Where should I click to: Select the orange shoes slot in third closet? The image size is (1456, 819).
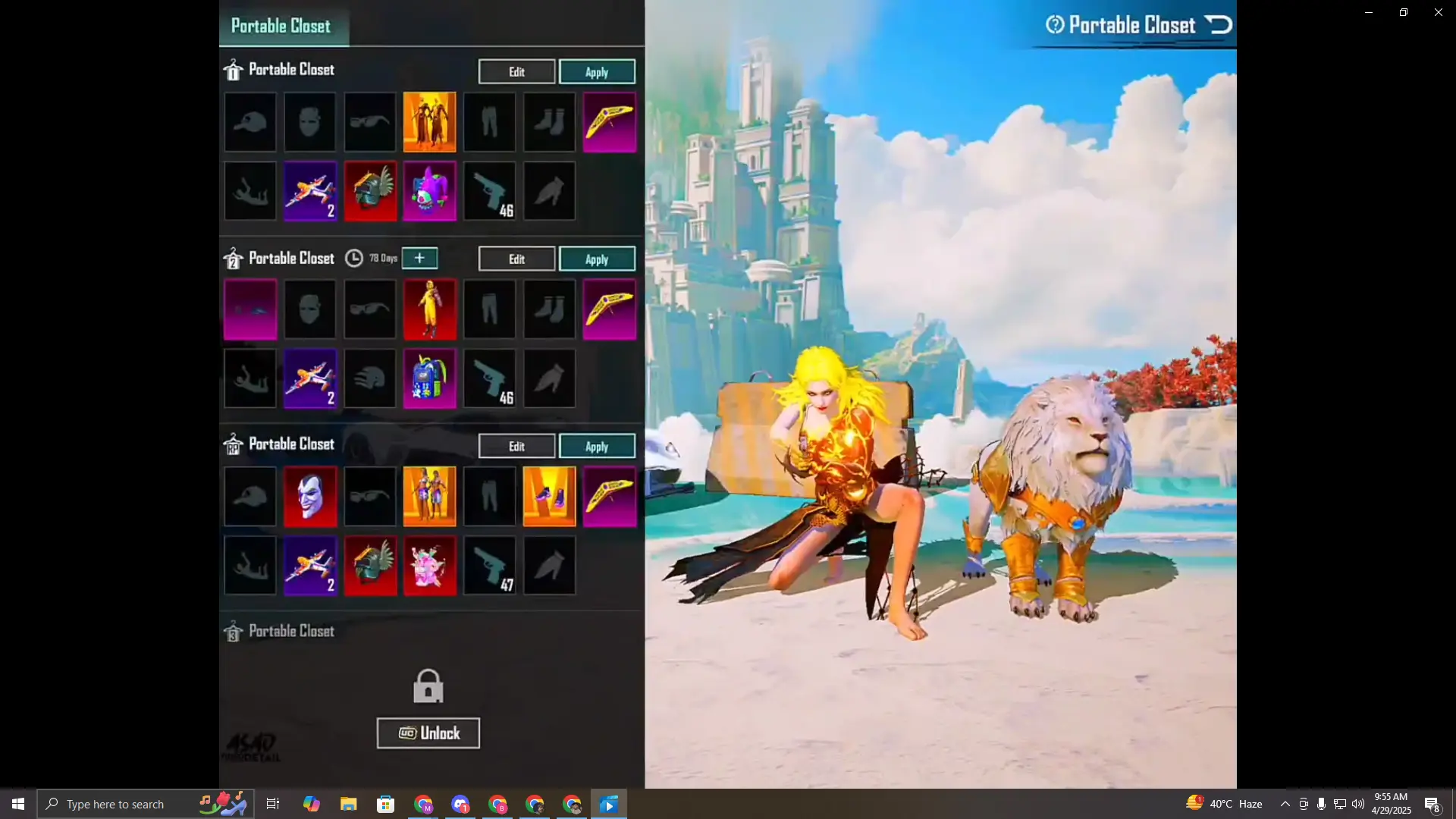[549, 497]
